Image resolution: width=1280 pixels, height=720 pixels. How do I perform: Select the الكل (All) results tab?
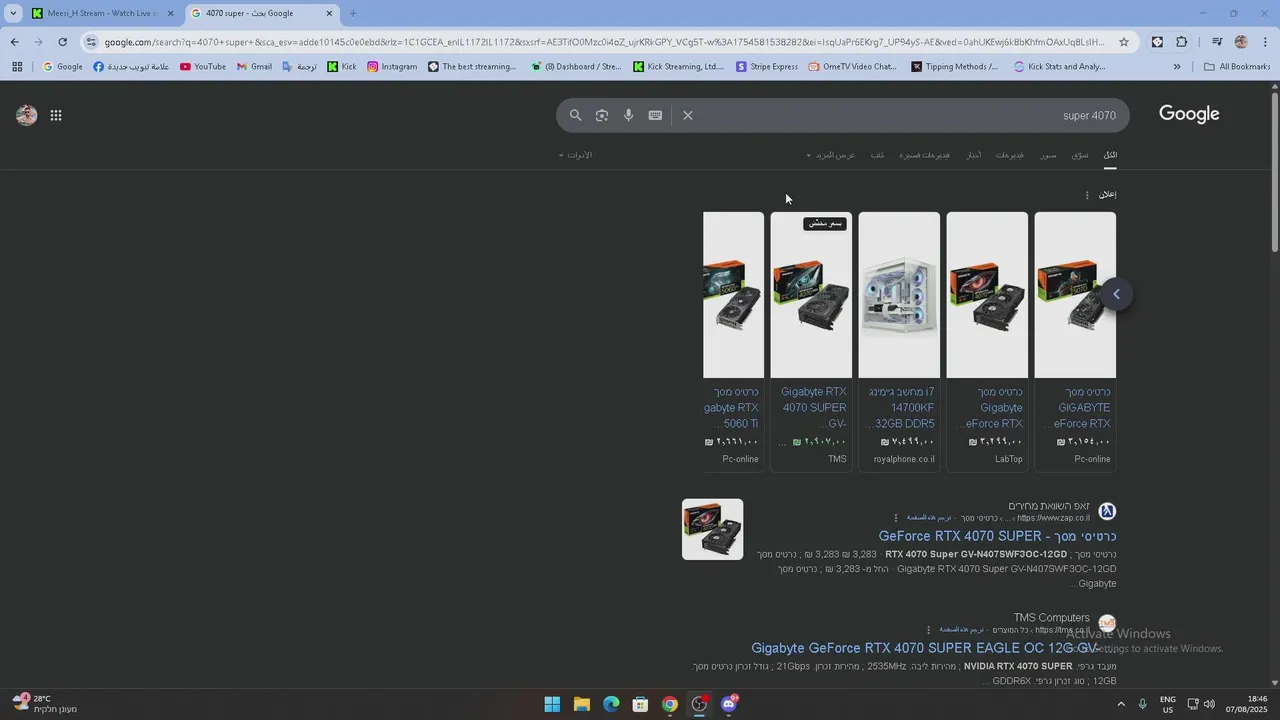(x=1110, y=155)
